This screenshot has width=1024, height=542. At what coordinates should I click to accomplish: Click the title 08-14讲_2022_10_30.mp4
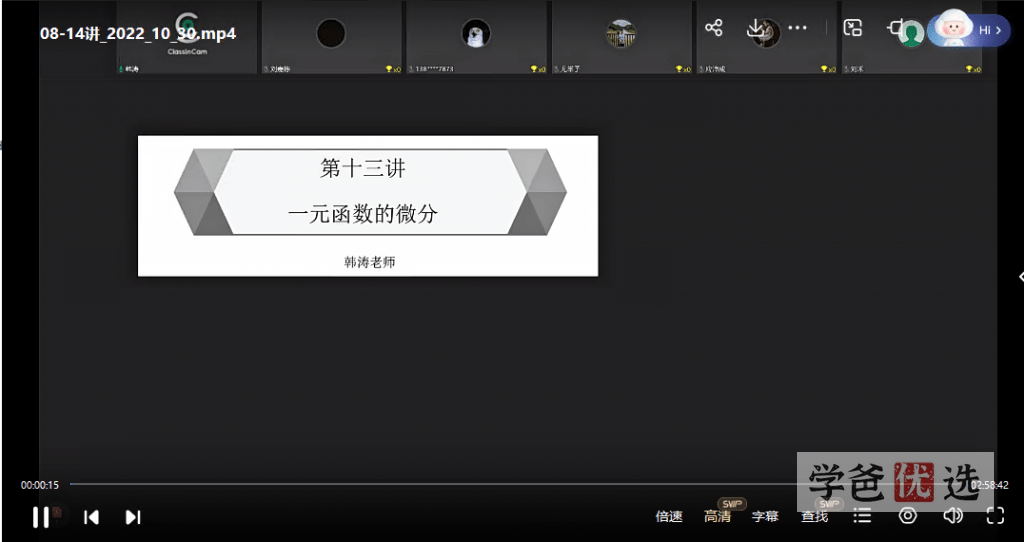pyautogui.click(x=138, y=34)
